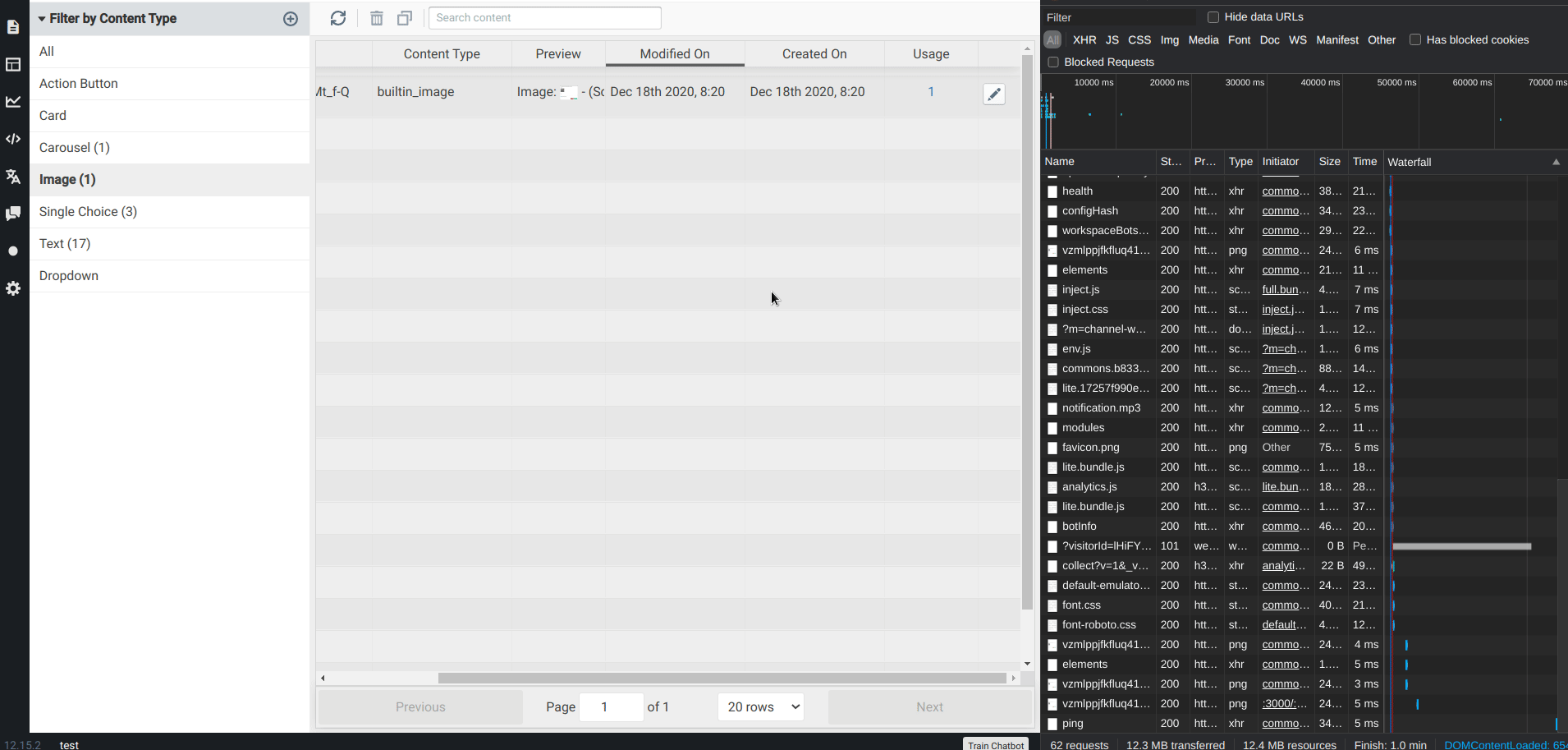
Task: Select the Dropdown content type
Action: [170, 276]
